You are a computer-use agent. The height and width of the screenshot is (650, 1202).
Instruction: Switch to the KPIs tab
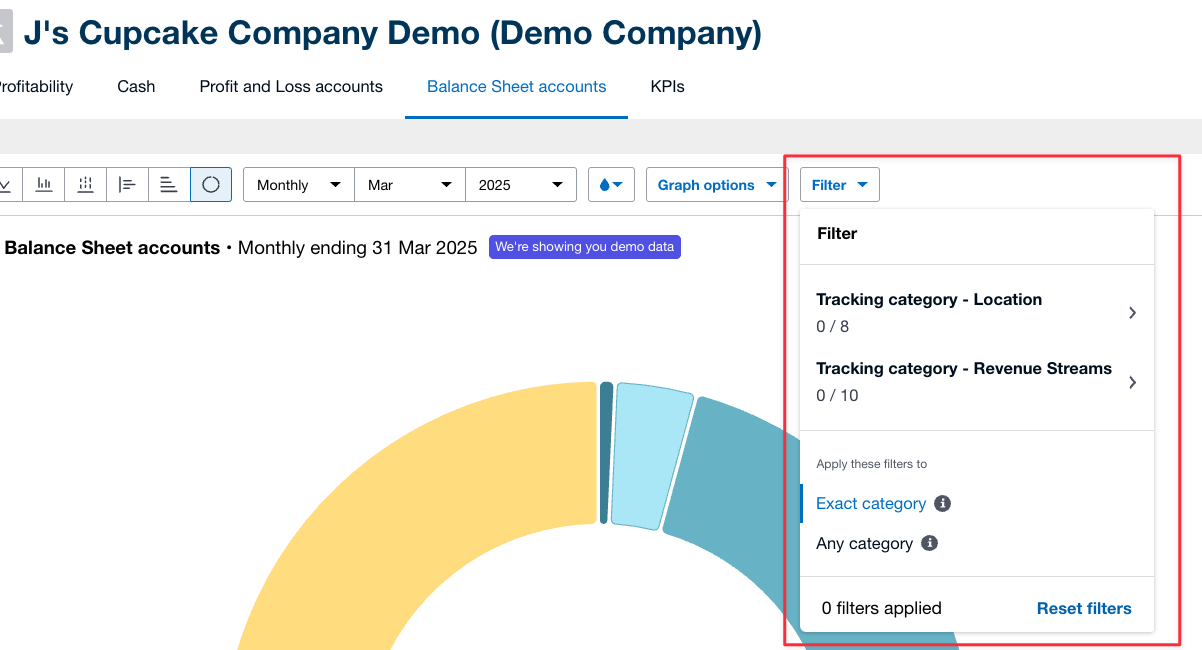[x=667, y=86]
